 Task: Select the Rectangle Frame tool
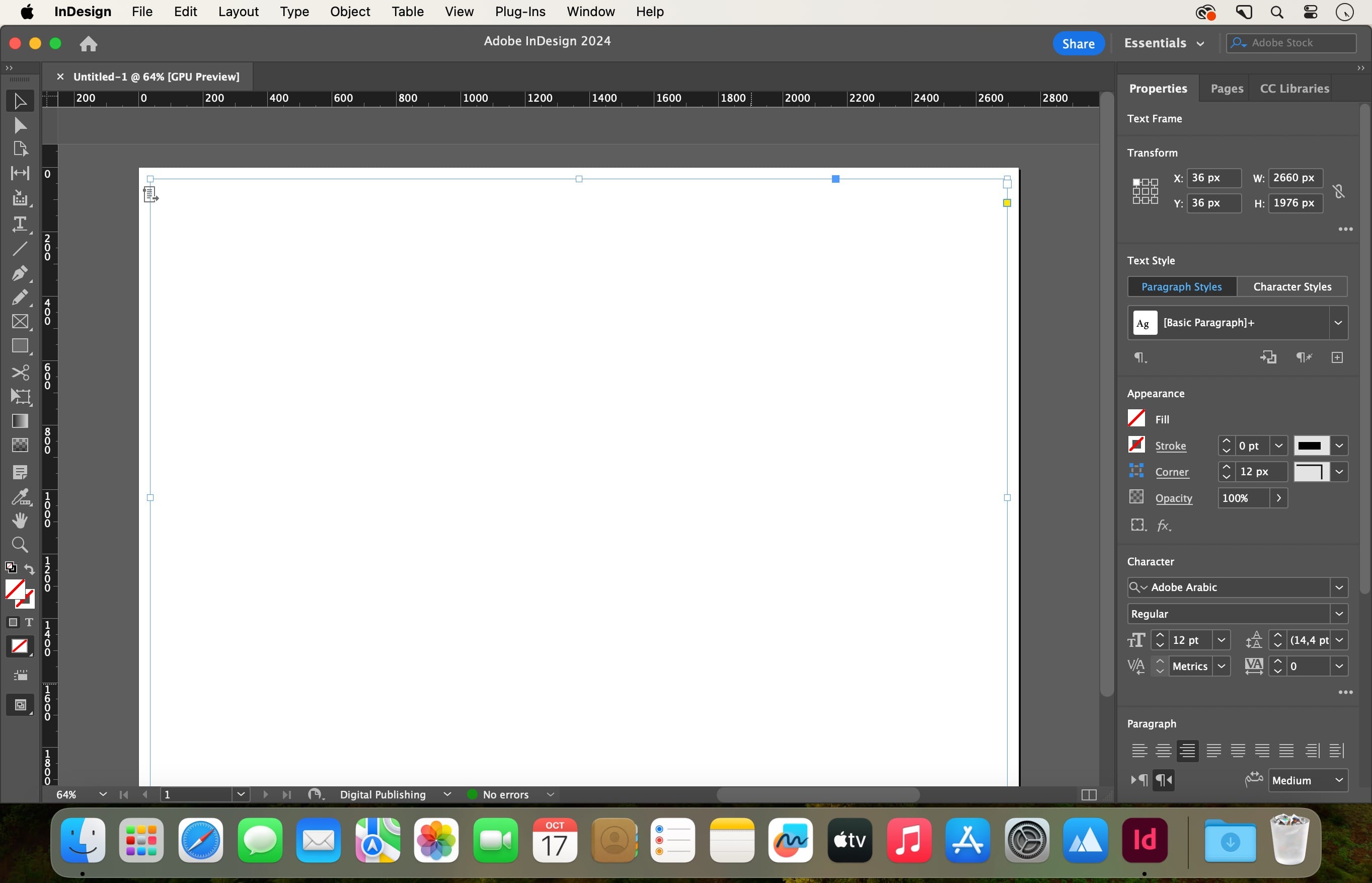pos(20,322)
